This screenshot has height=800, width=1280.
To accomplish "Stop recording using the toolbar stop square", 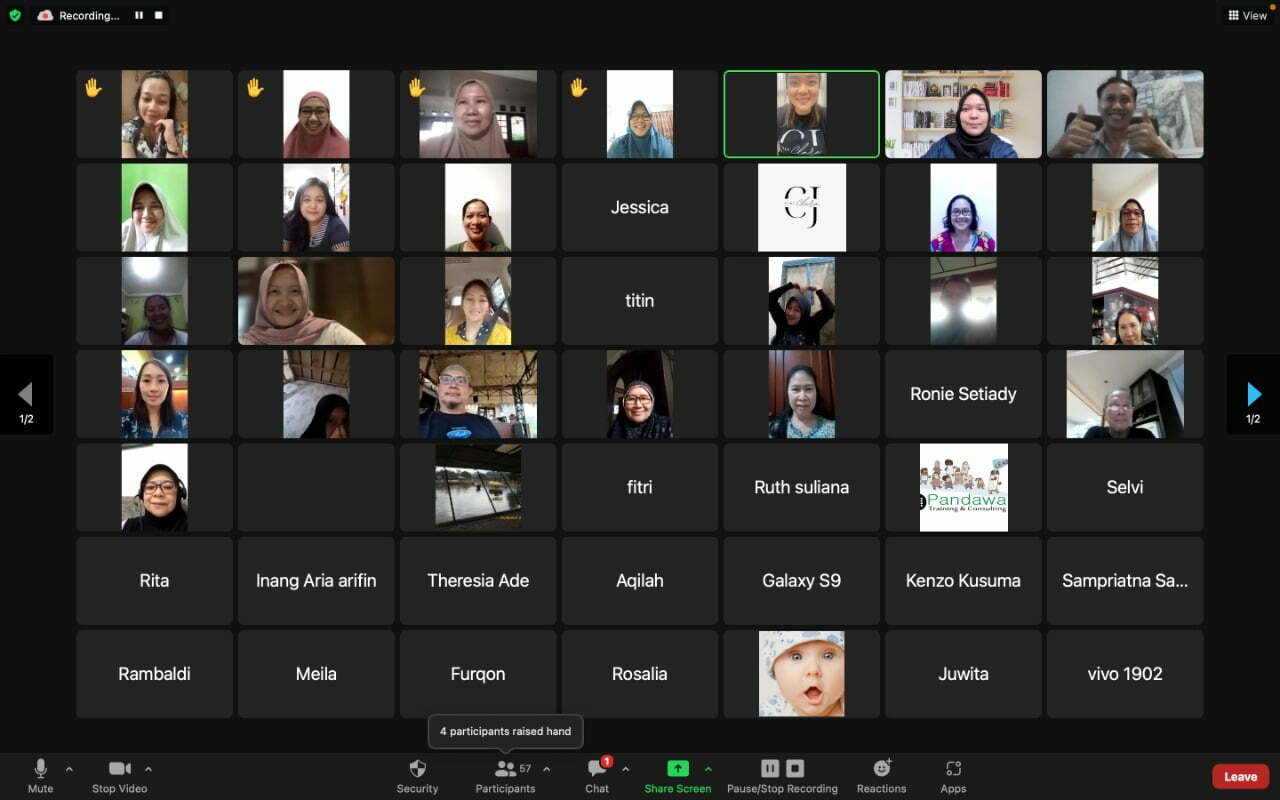I will pos(795,768).
